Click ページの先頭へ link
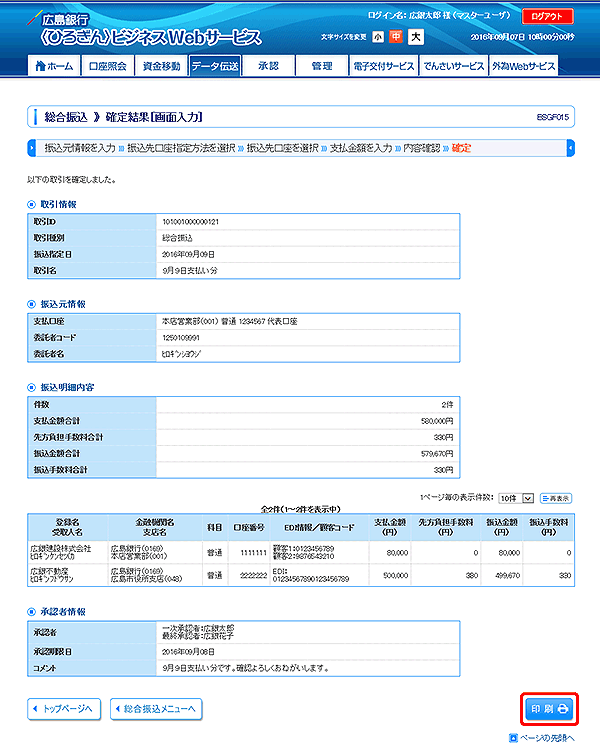Viewport: 600px width, 750px height. (x=542, y=738)
